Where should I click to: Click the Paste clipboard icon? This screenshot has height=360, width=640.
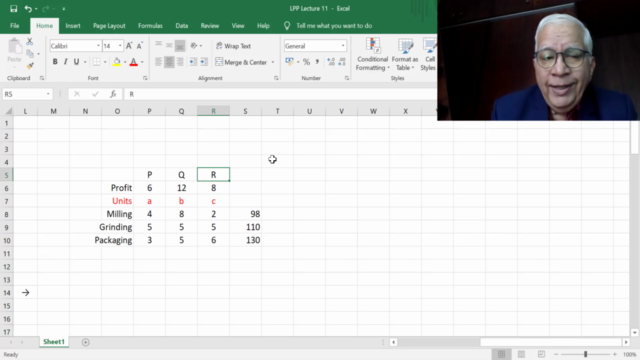pyautogui.click(x=14, y=47)
